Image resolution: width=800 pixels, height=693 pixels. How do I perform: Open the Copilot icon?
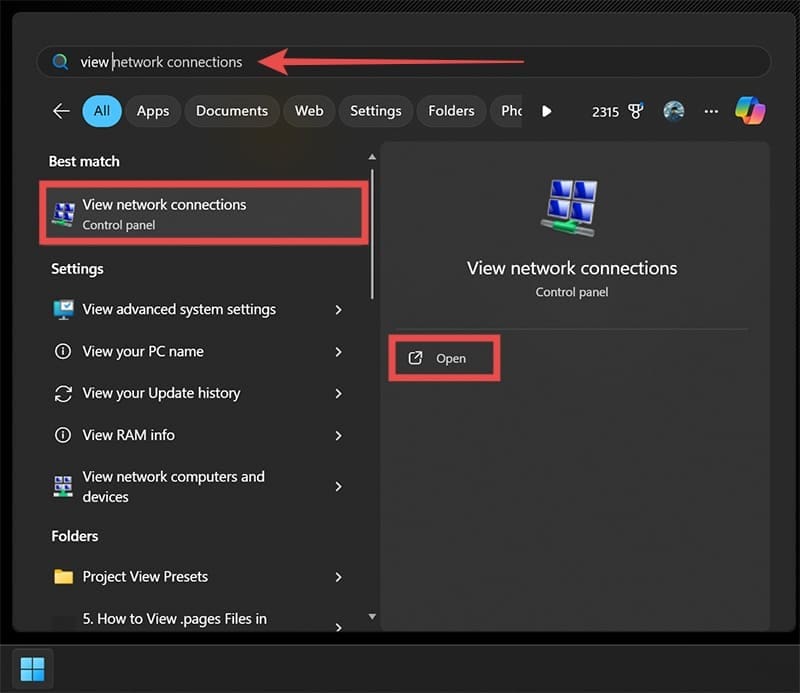point(749,111)
